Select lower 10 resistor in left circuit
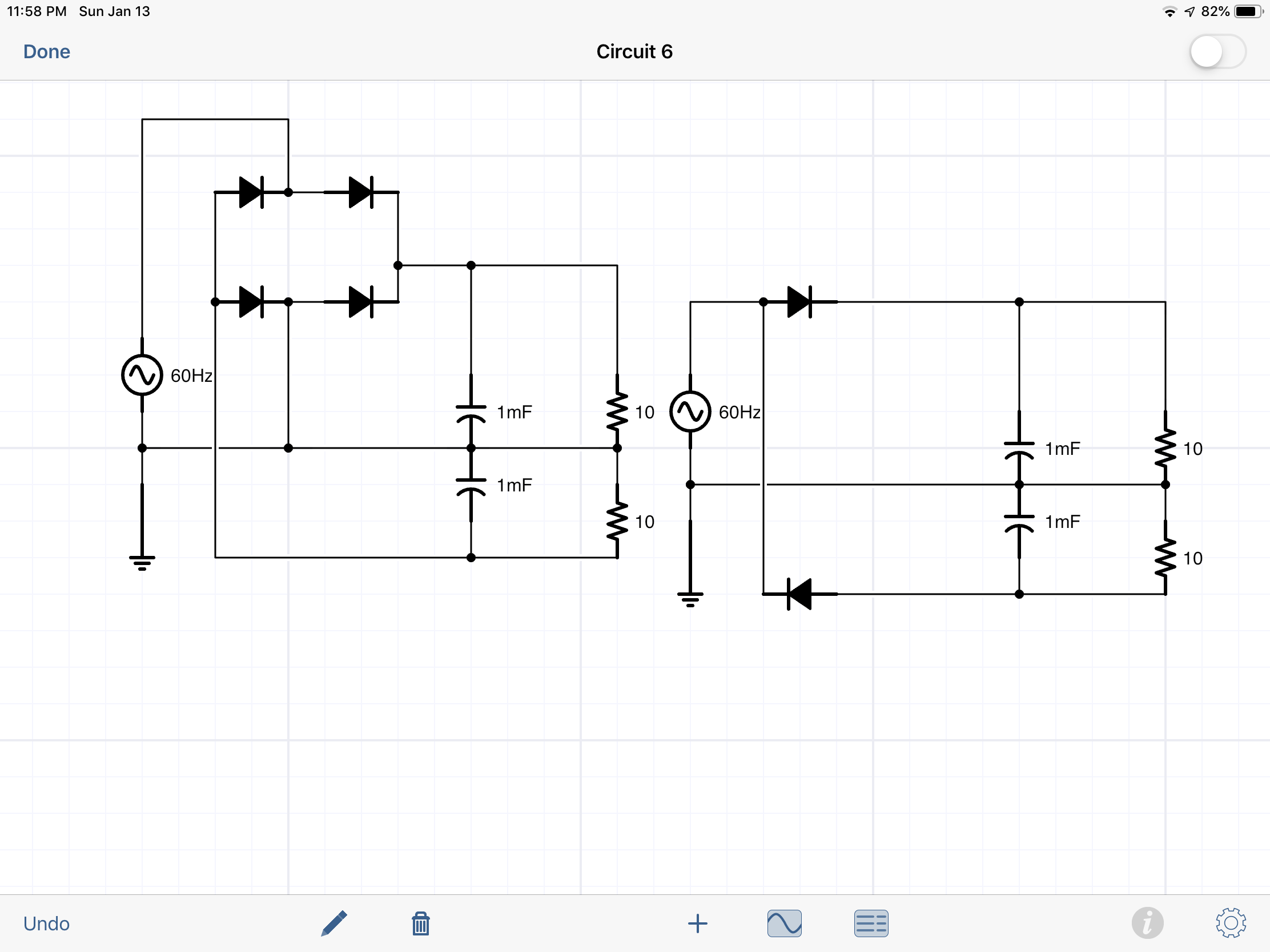Image resolution: width=1270 pixels, height=952 pixels. (617, 521)
